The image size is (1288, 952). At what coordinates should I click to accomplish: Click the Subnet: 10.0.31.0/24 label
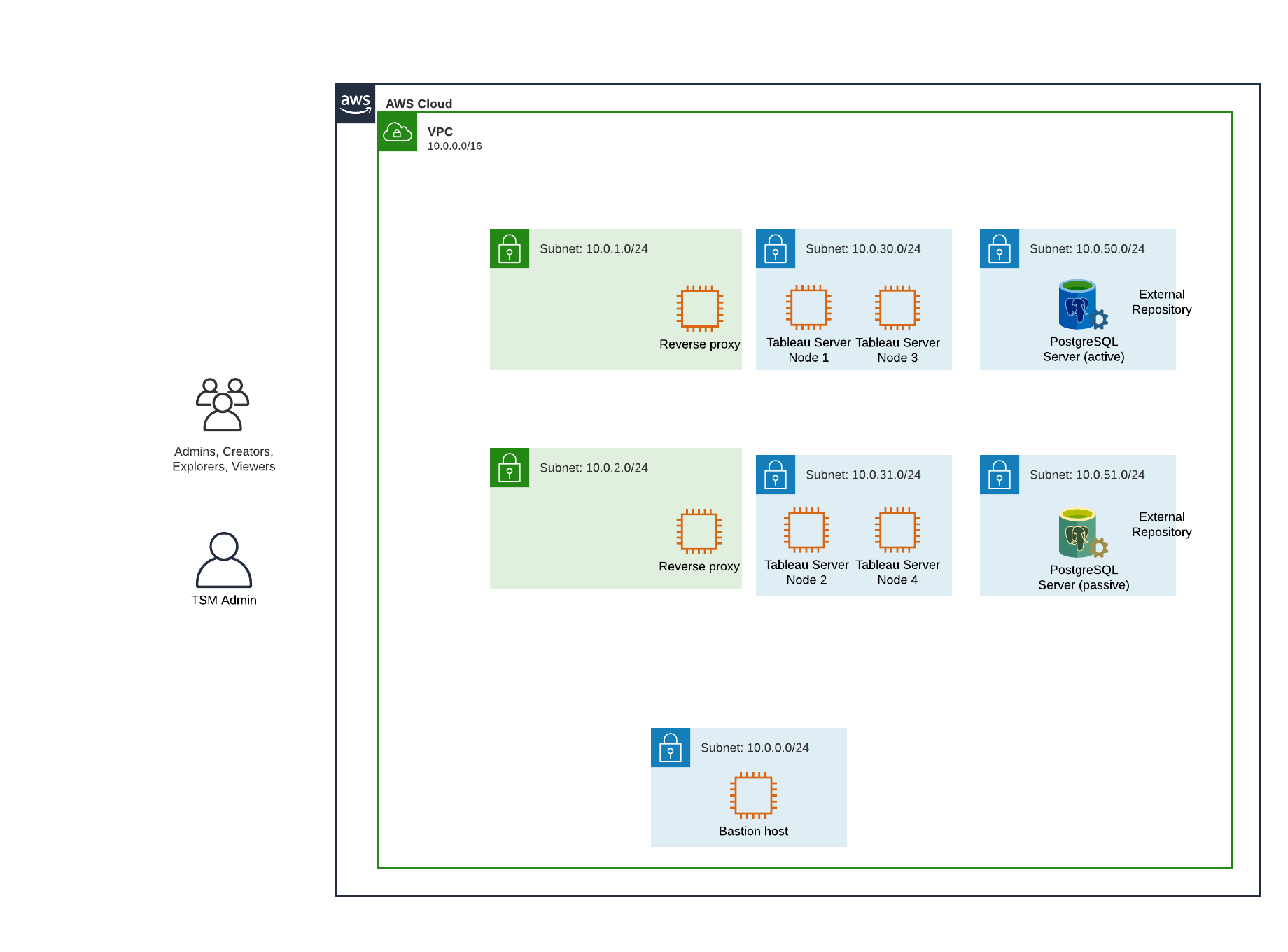click(x=863, y=475)
